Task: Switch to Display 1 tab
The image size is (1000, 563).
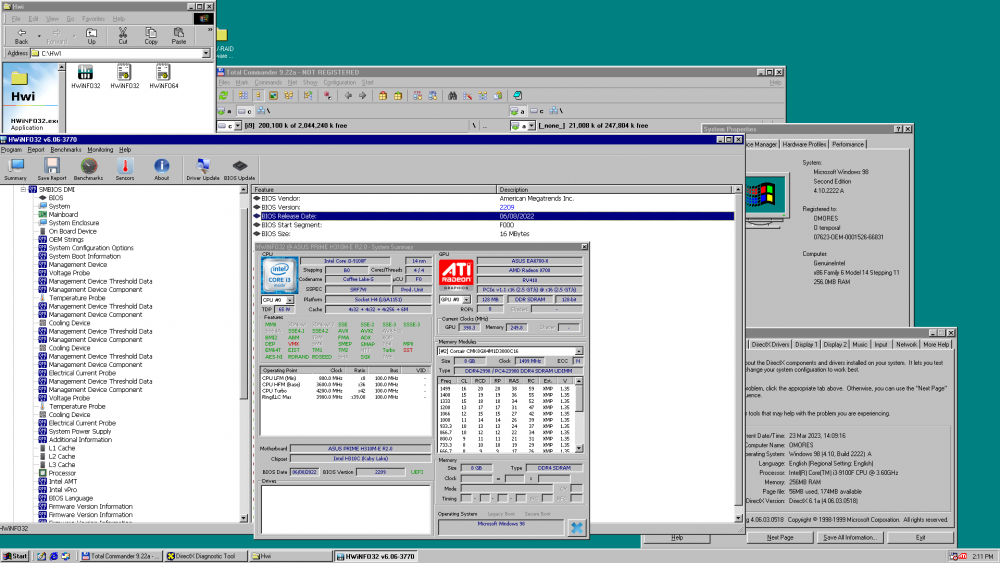Action: click(x=806, y=344)
